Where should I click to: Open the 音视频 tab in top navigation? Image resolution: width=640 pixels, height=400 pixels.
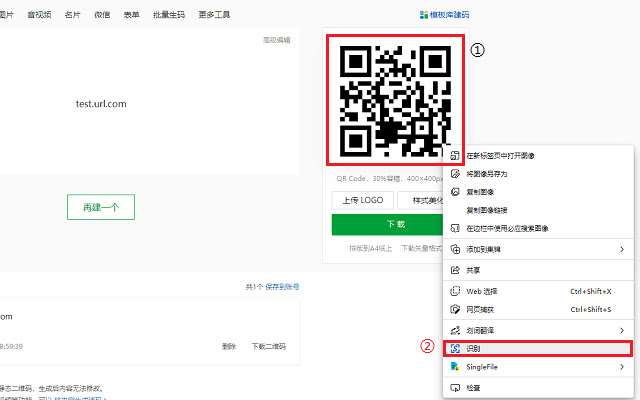pos(39,15)
